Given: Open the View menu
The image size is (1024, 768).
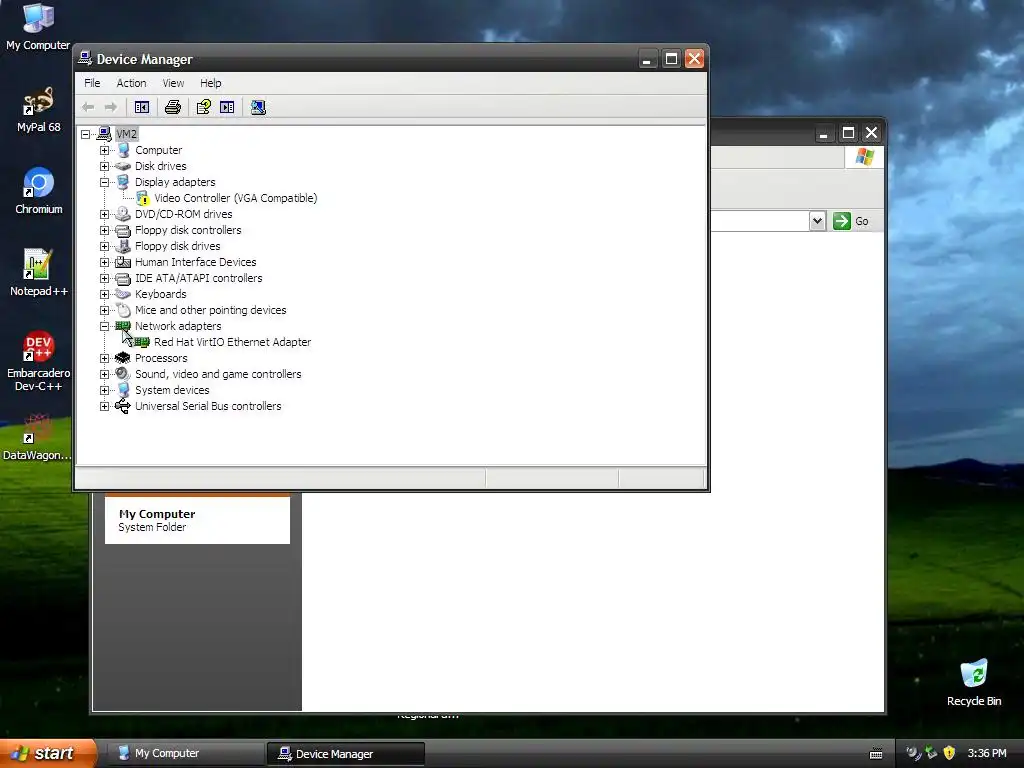Looking at the screenshot, I should tap(173, 83).
